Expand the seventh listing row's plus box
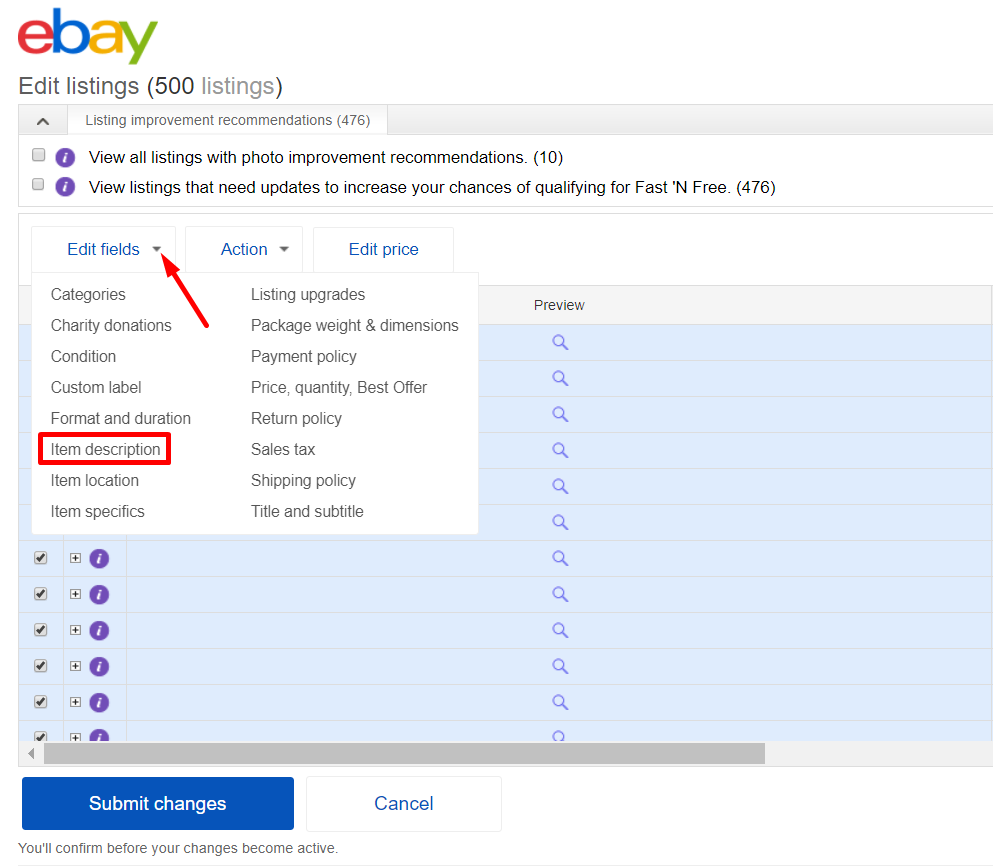 click(75, 558)
